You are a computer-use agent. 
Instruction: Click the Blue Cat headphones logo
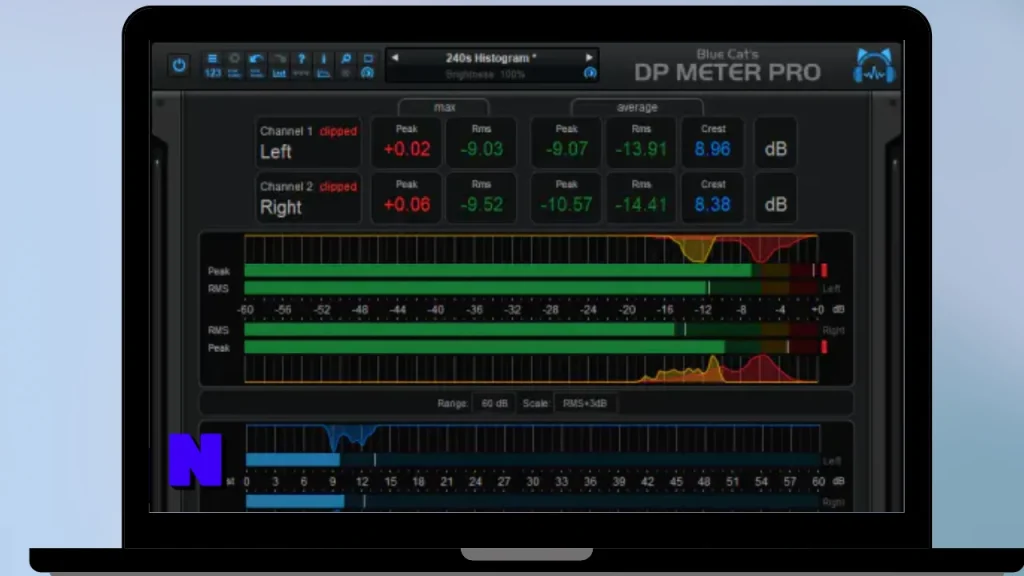click(874, 66)
